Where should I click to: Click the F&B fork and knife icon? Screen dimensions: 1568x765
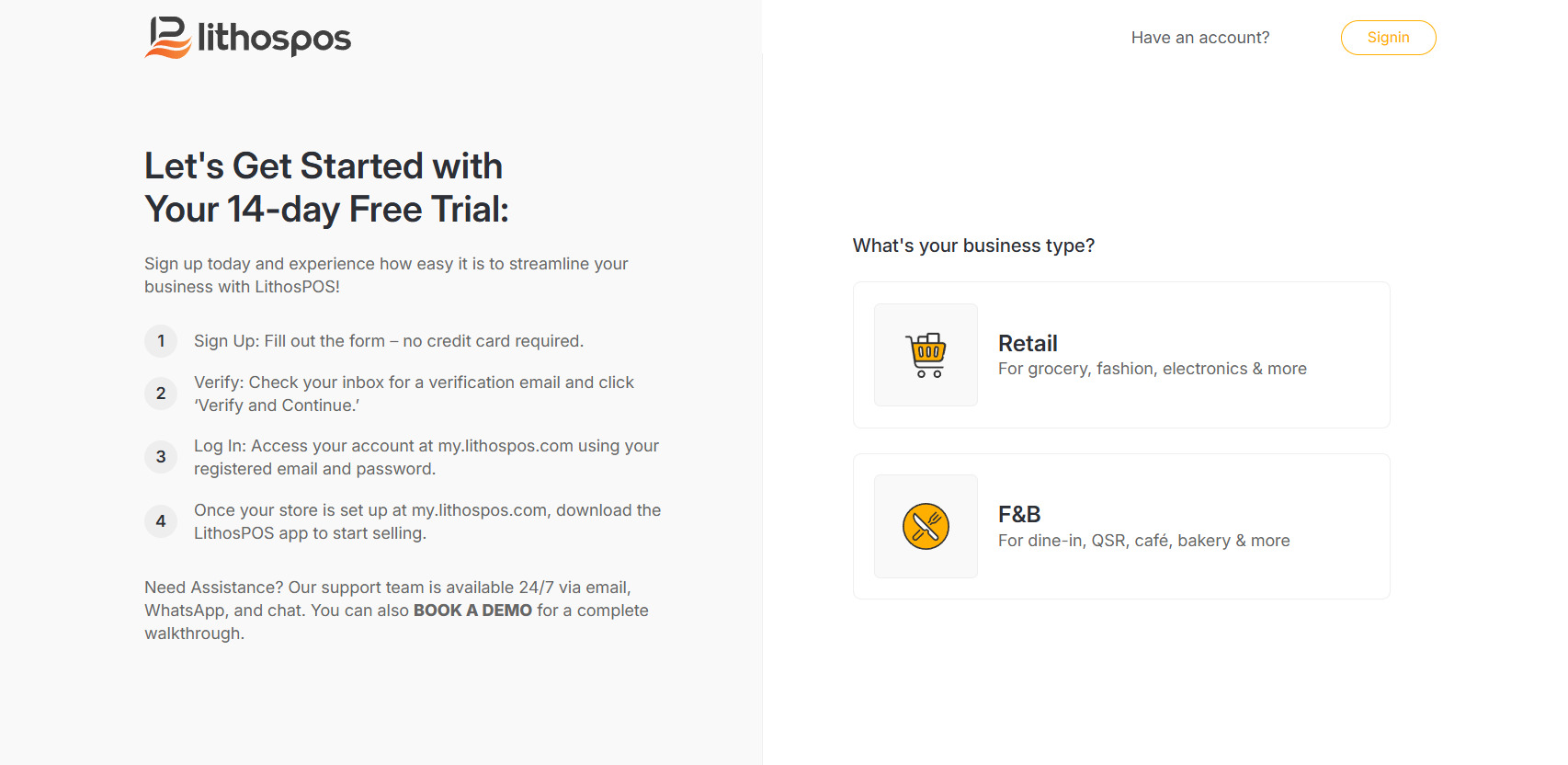pyautogui.click(x=926, y=526)
